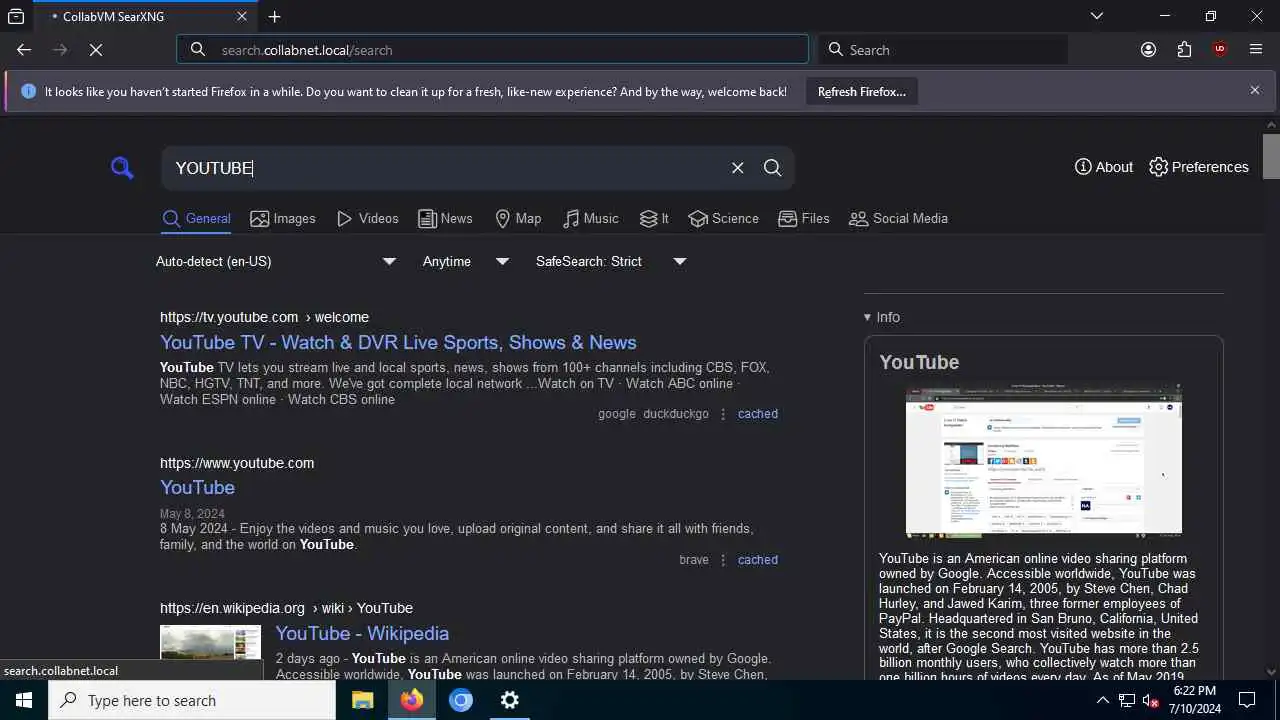The height and width of the screenshot is (720, 1280).
Task: Click the network tray icon
Action: click(1127, 700)
